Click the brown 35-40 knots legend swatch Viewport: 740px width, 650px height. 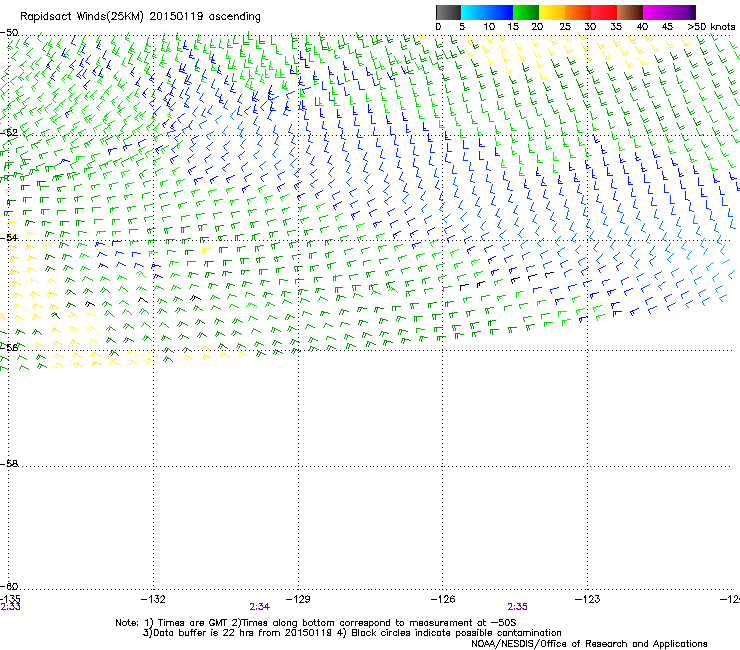point(630,12)
